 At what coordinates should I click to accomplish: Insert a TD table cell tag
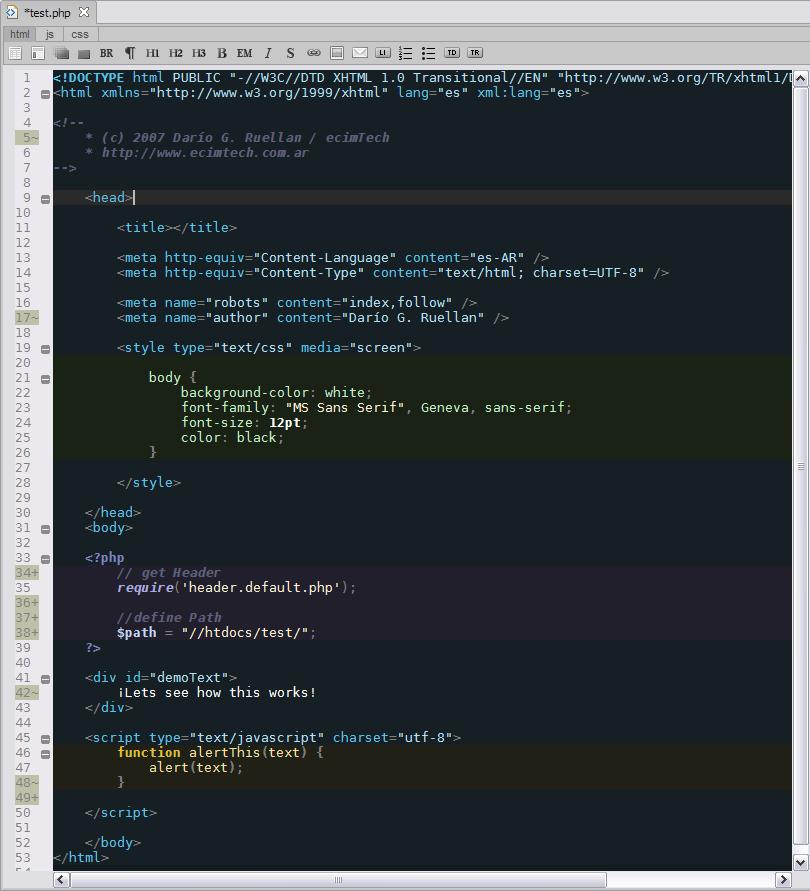pyautogui.click(x=452, y=53)
